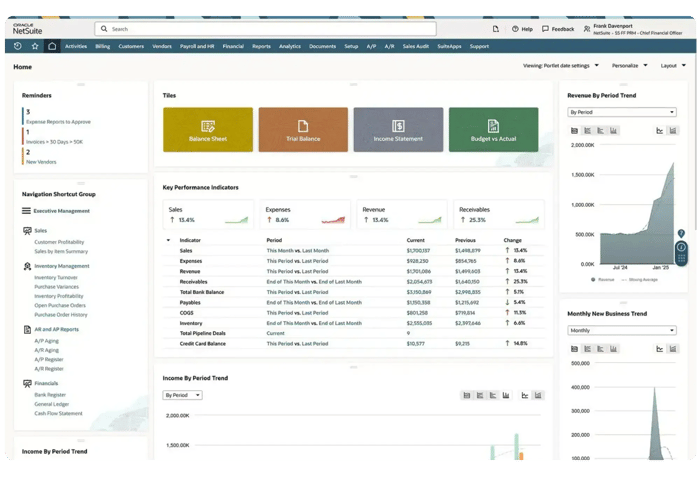700x494 pixels.
Task: Open the Payroll and HR menu
Action: pos(197,46)
